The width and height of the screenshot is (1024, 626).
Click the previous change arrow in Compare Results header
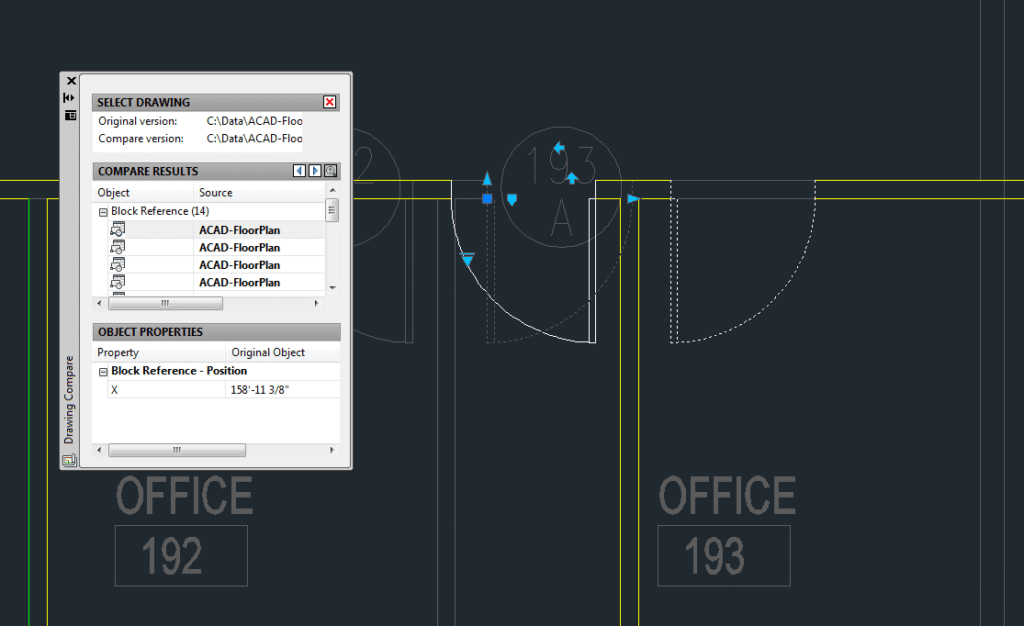tap(299, 170)
